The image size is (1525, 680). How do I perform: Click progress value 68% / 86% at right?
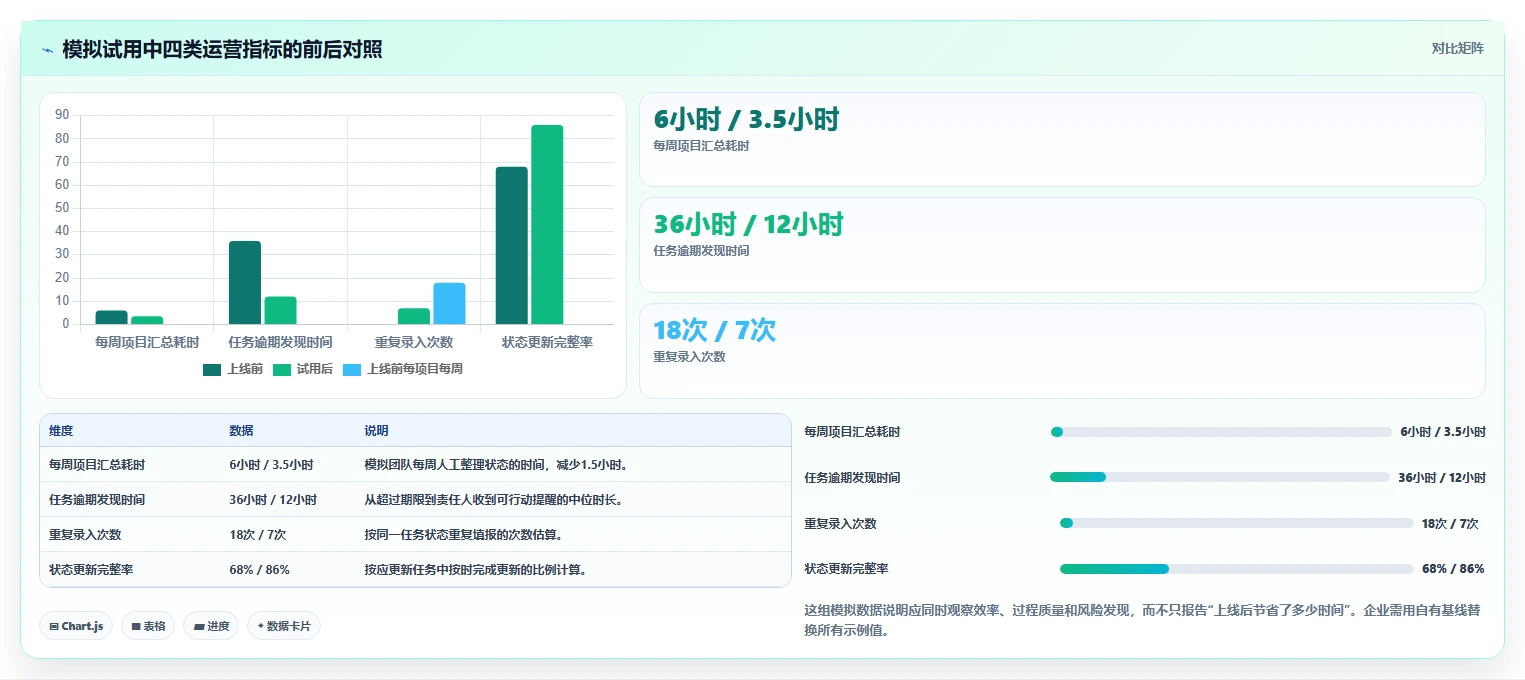pos(1453,569)
